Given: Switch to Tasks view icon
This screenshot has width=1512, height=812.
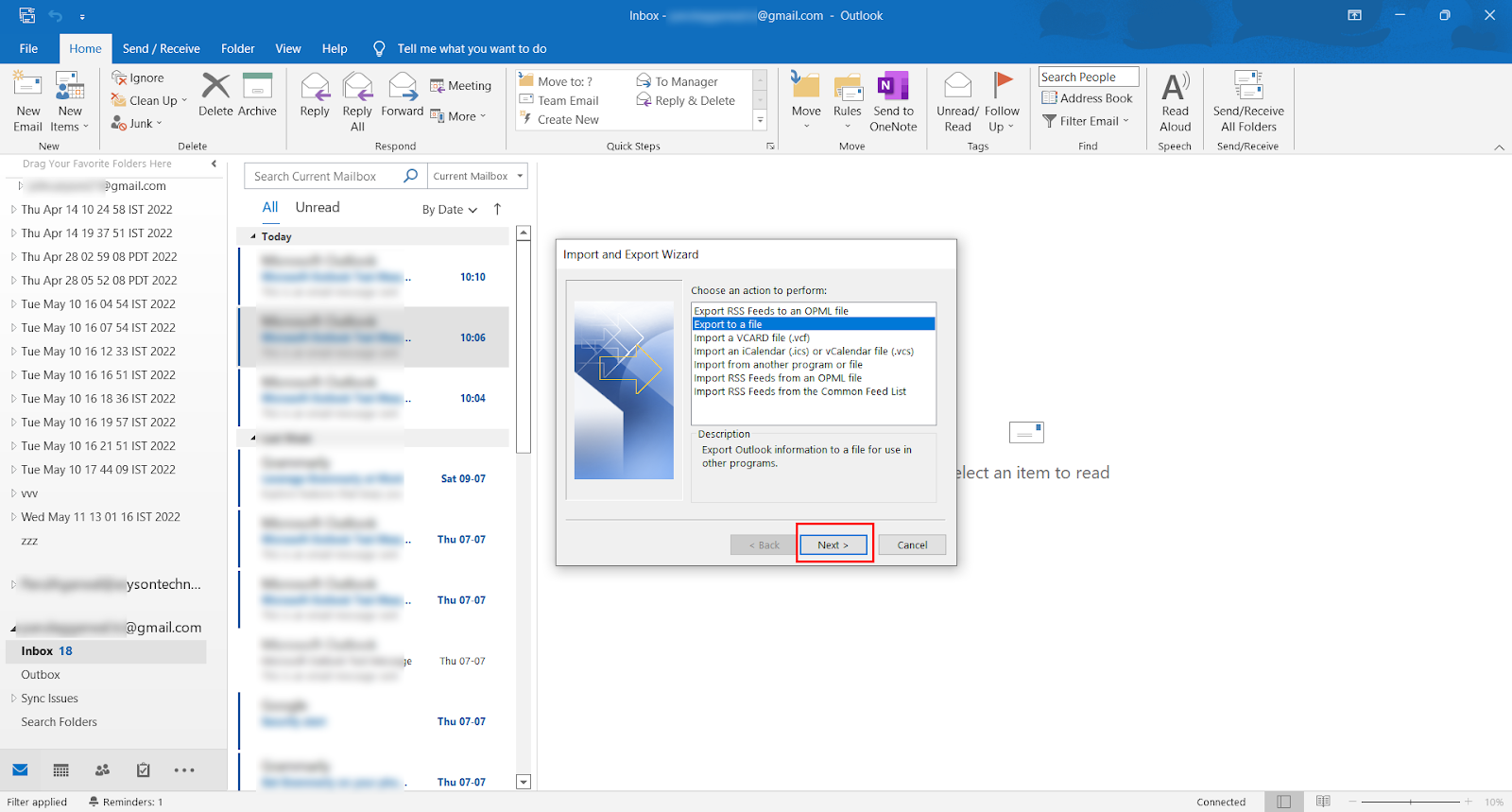Looking at the screenshot, I should 144,770.
